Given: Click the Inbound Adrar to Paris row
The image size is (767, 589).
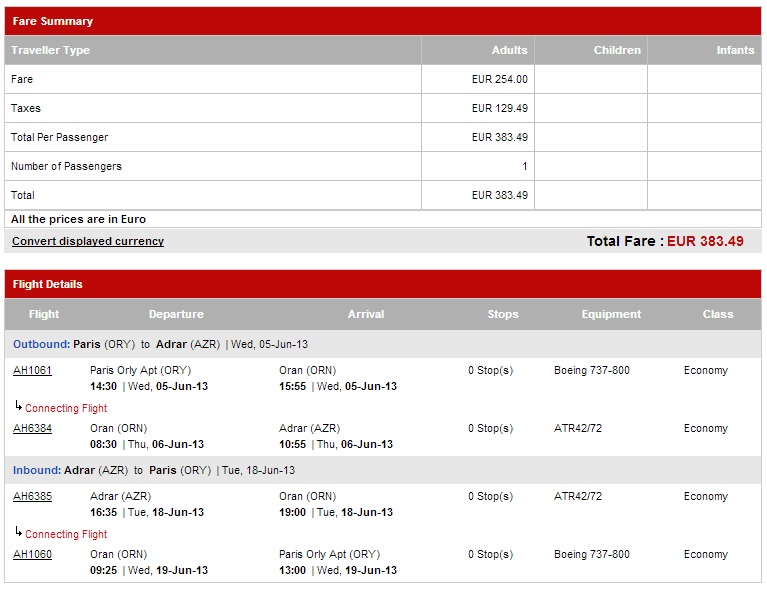Looking at the screenshot, I should click(383, 470).
